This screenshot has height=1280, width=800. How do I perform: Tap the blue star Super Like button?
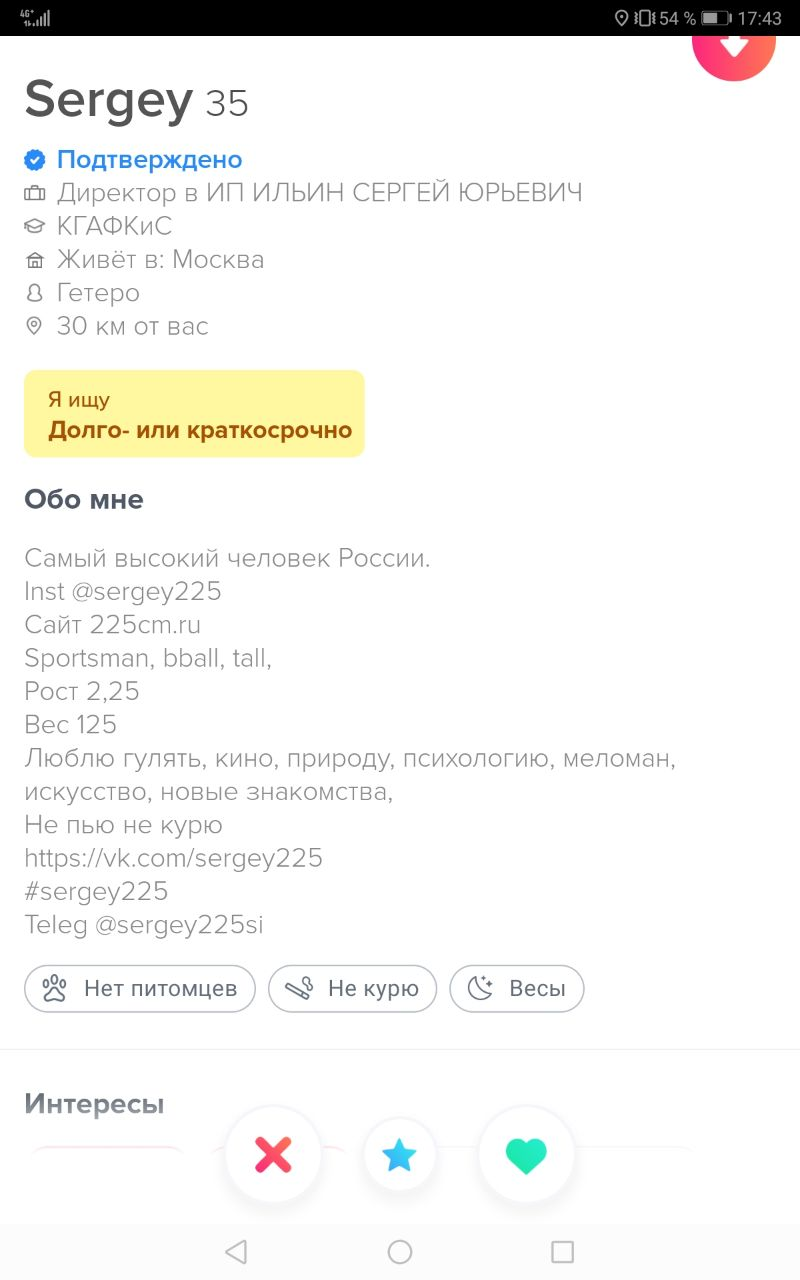coord(399,1155)
